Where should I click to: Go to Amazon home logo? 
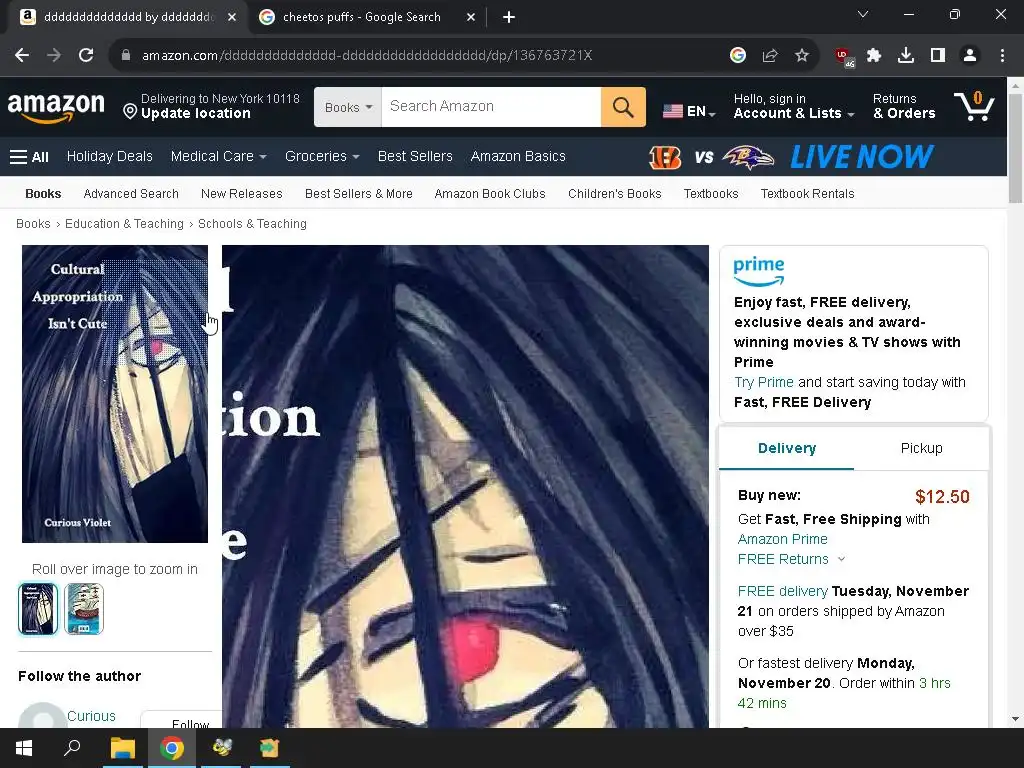(x=56, y=106)
